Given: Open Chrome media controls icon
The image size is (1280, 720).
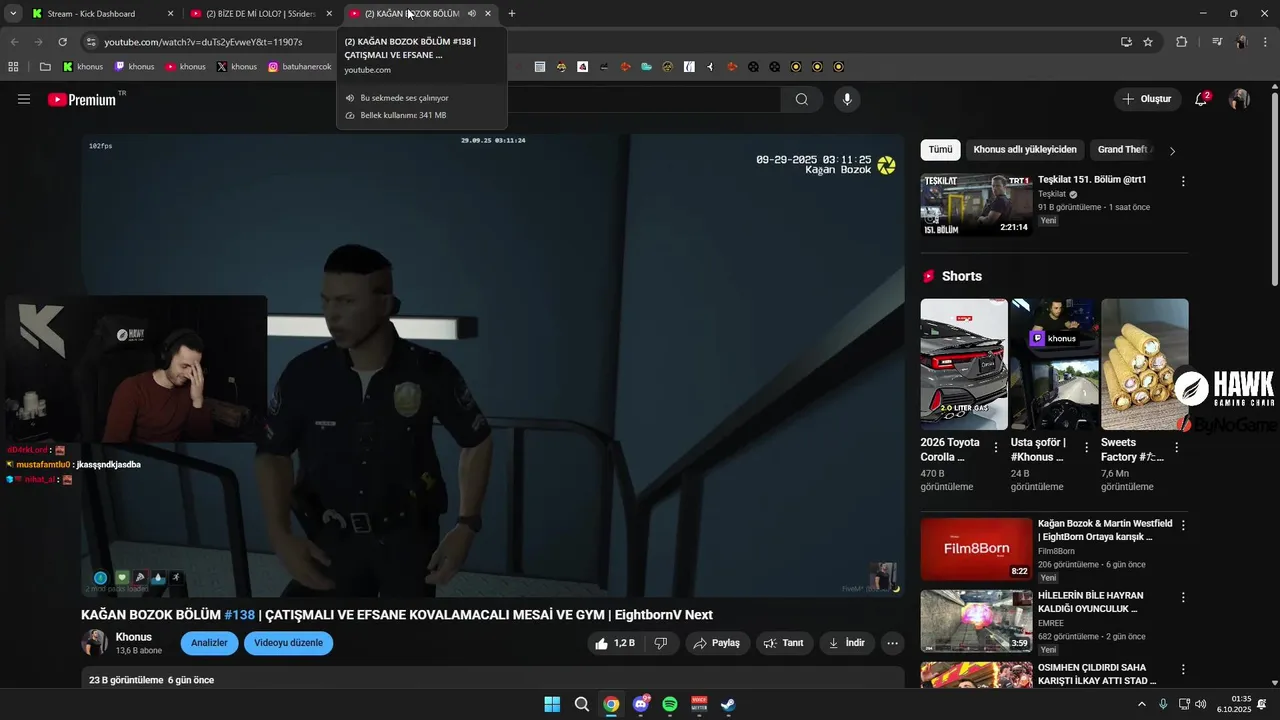Looking at the screenshot, I should (x=1217, y=42).
